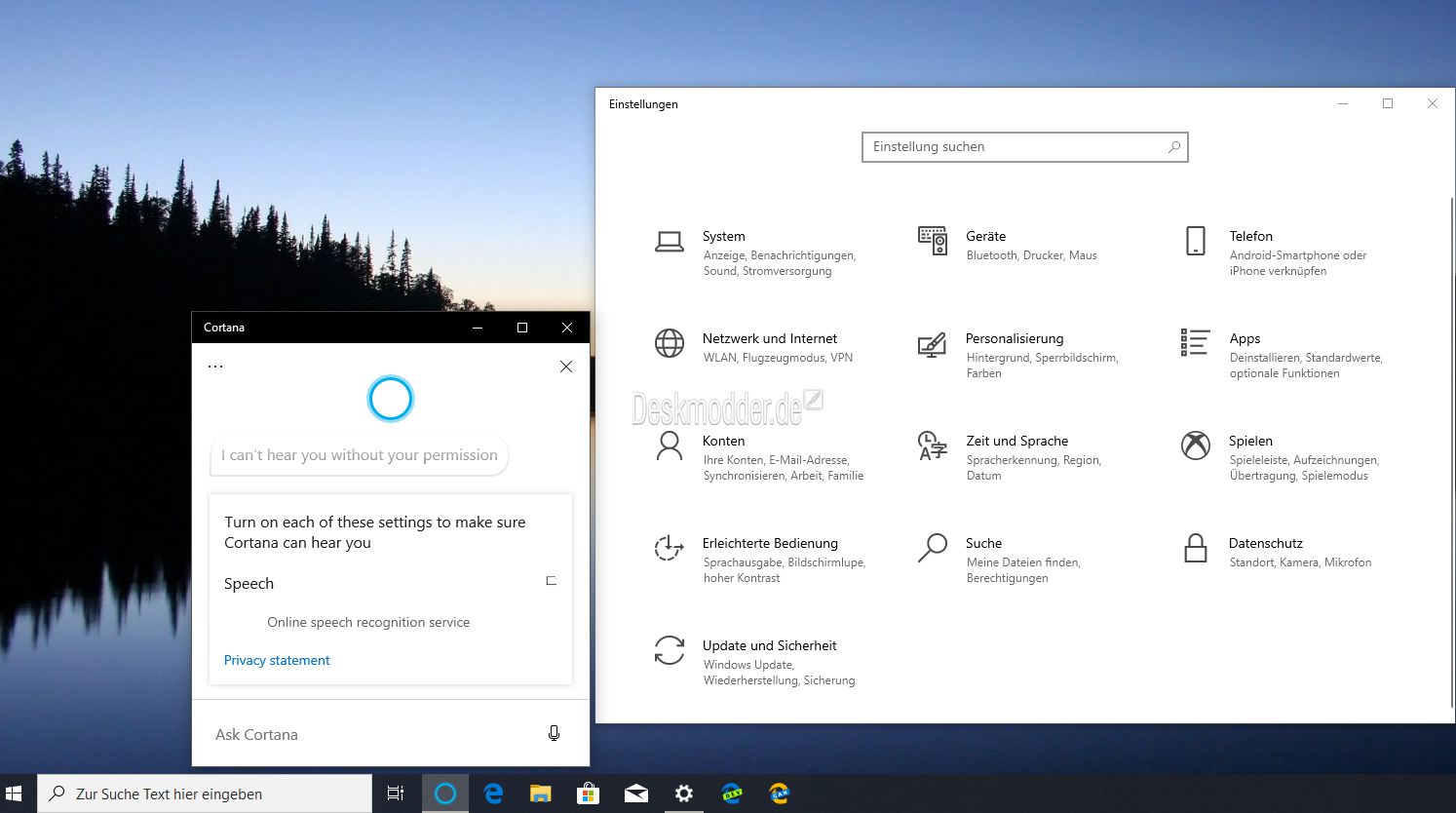Screen dimensions: 1456x813
Task: Open the Telefon phone icon
Action: (1196, 241)
